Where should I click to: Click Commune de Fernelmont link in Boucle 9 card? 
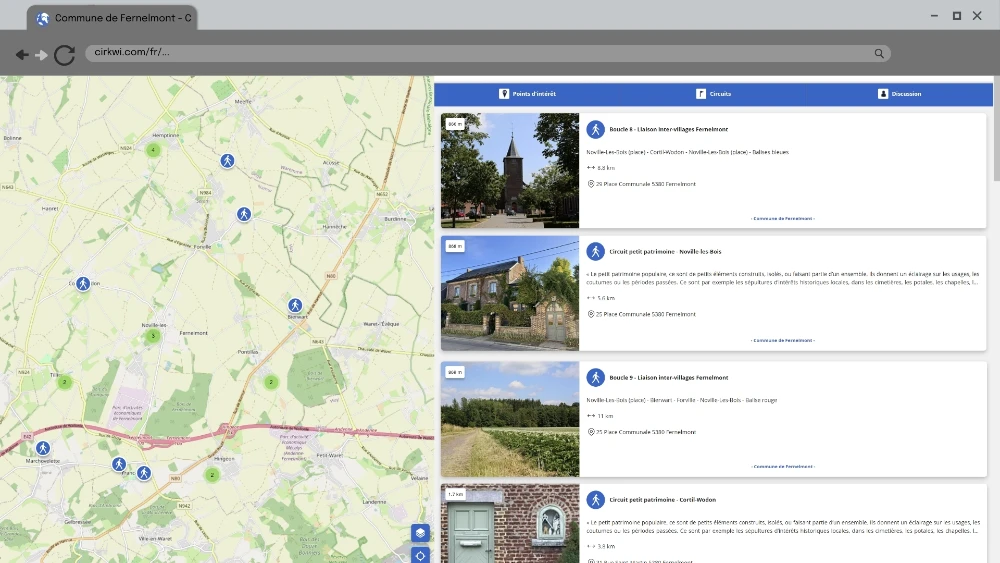point(783,467)
